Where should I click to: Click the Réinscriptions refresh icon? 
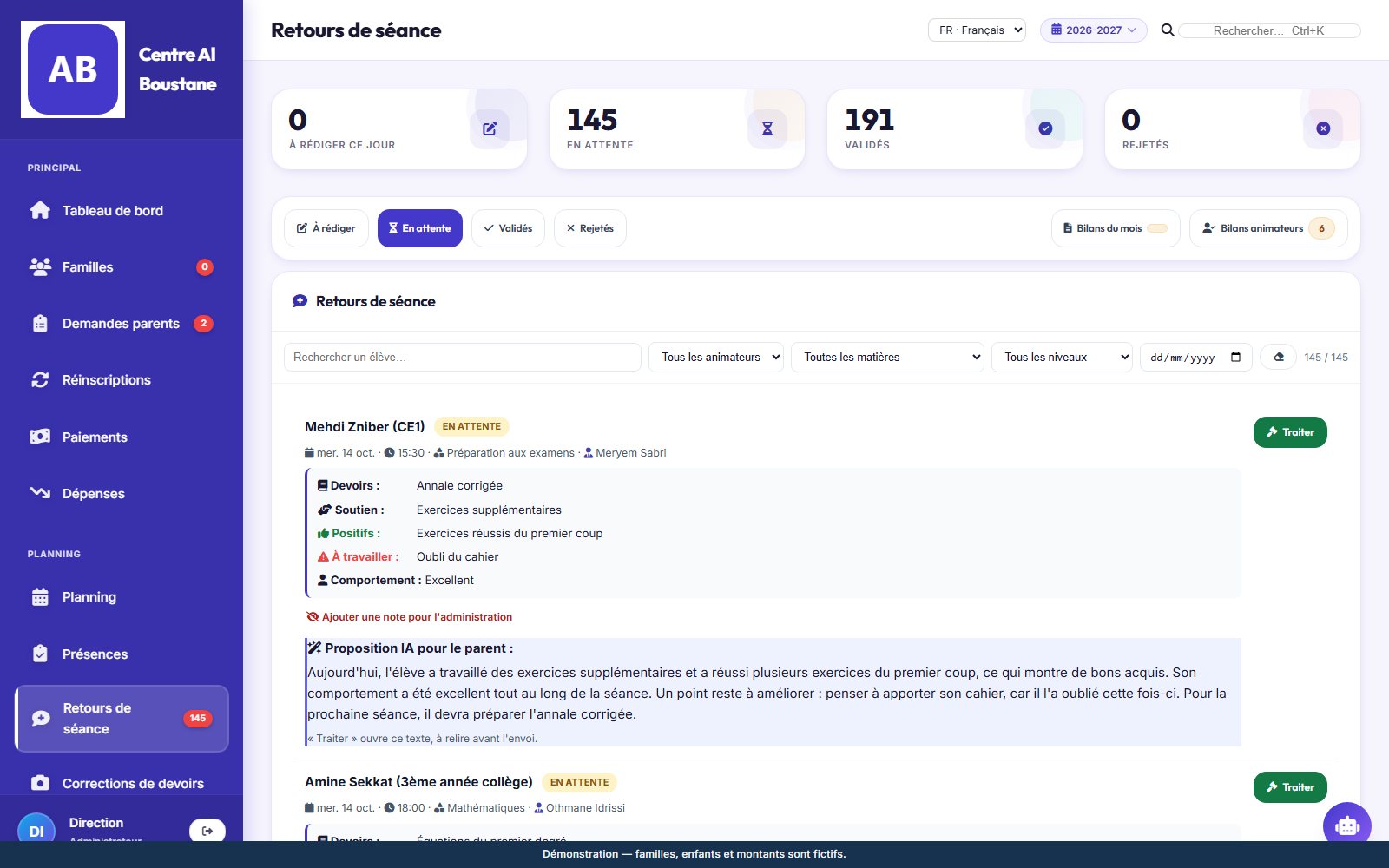[40, 380]
